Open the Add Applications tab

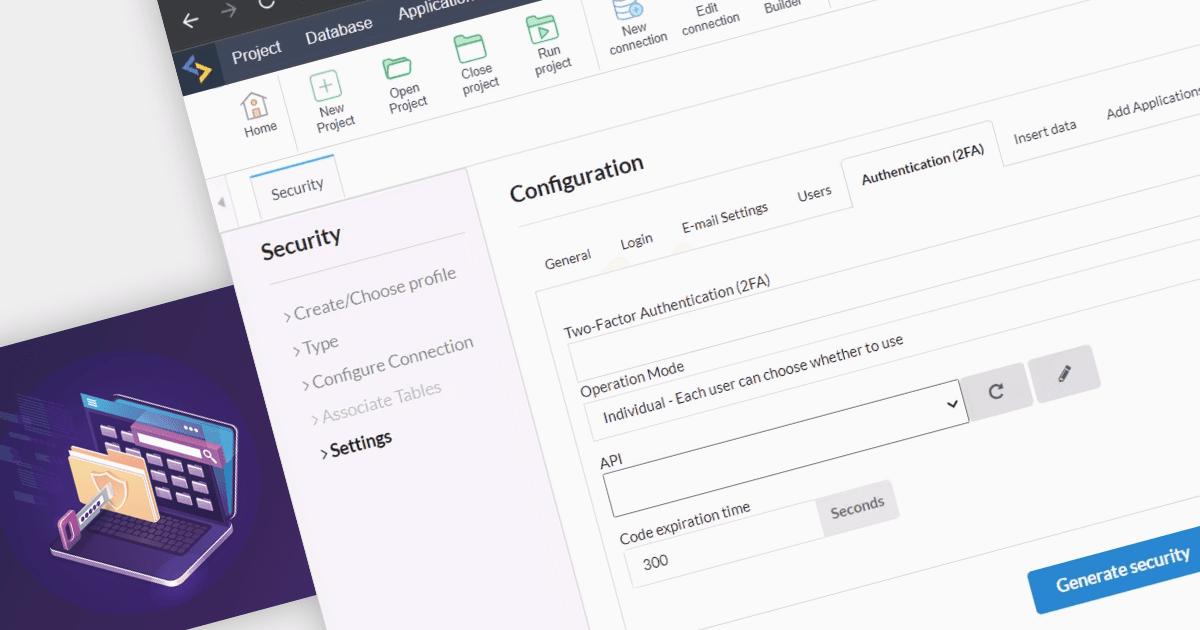point(1152,102)
